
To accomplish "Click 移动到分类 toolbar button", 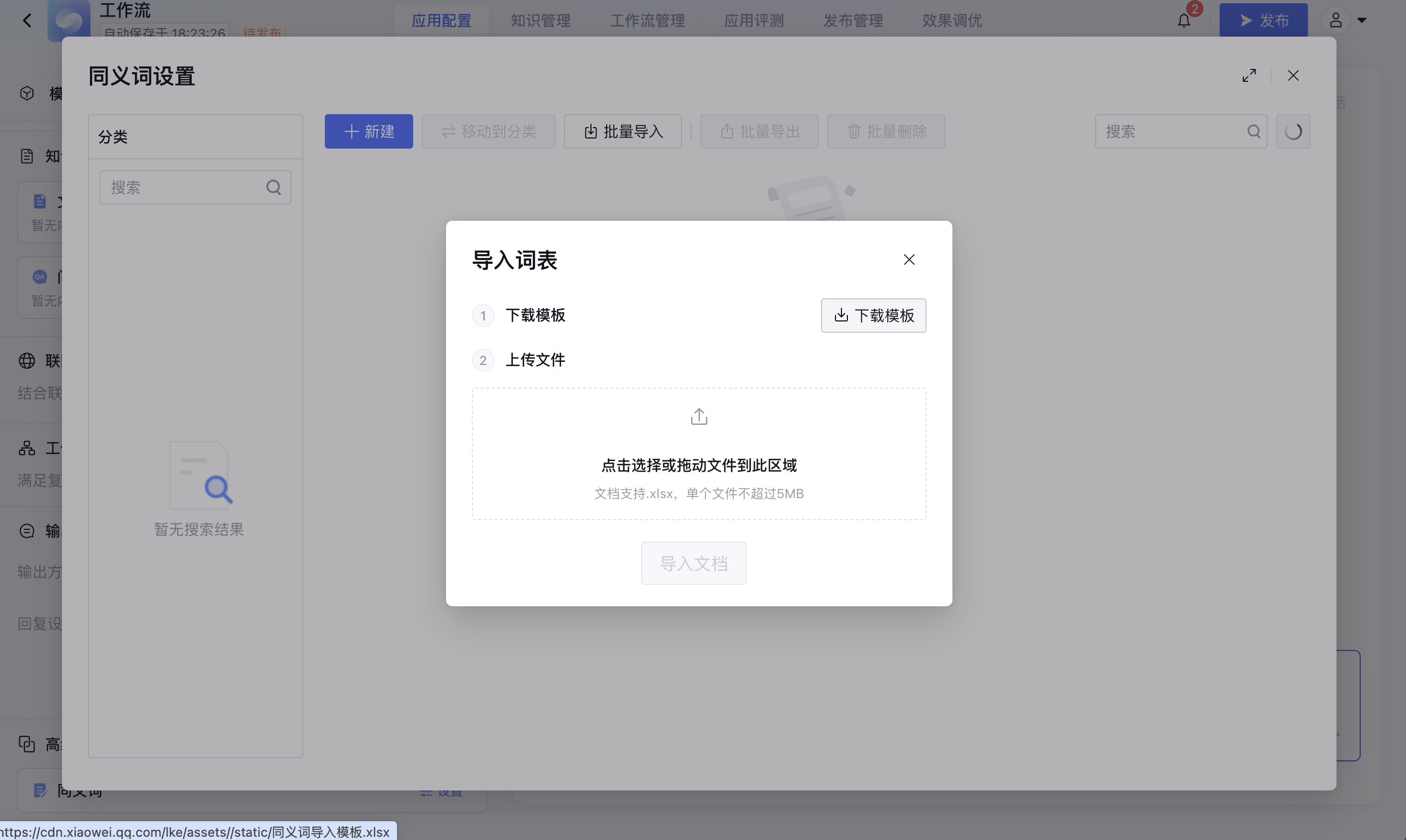I will pyautogui.click(x=488, y=132).
